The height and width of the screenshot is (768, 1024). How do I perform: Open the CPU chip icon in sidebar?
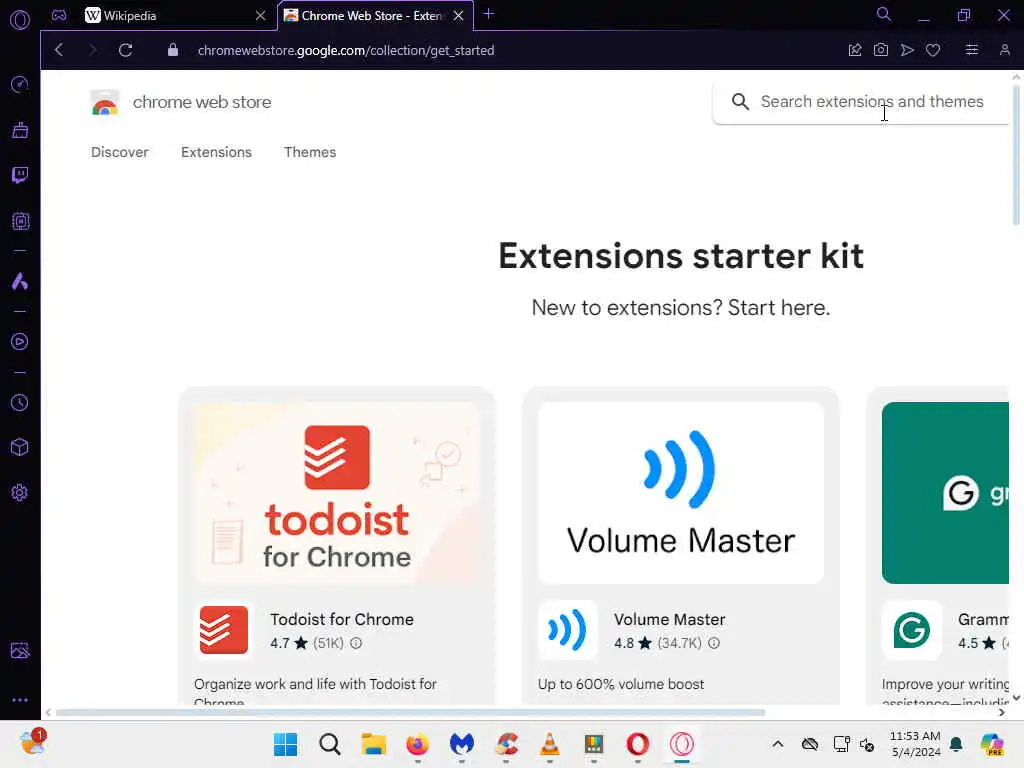pos(20,221)
